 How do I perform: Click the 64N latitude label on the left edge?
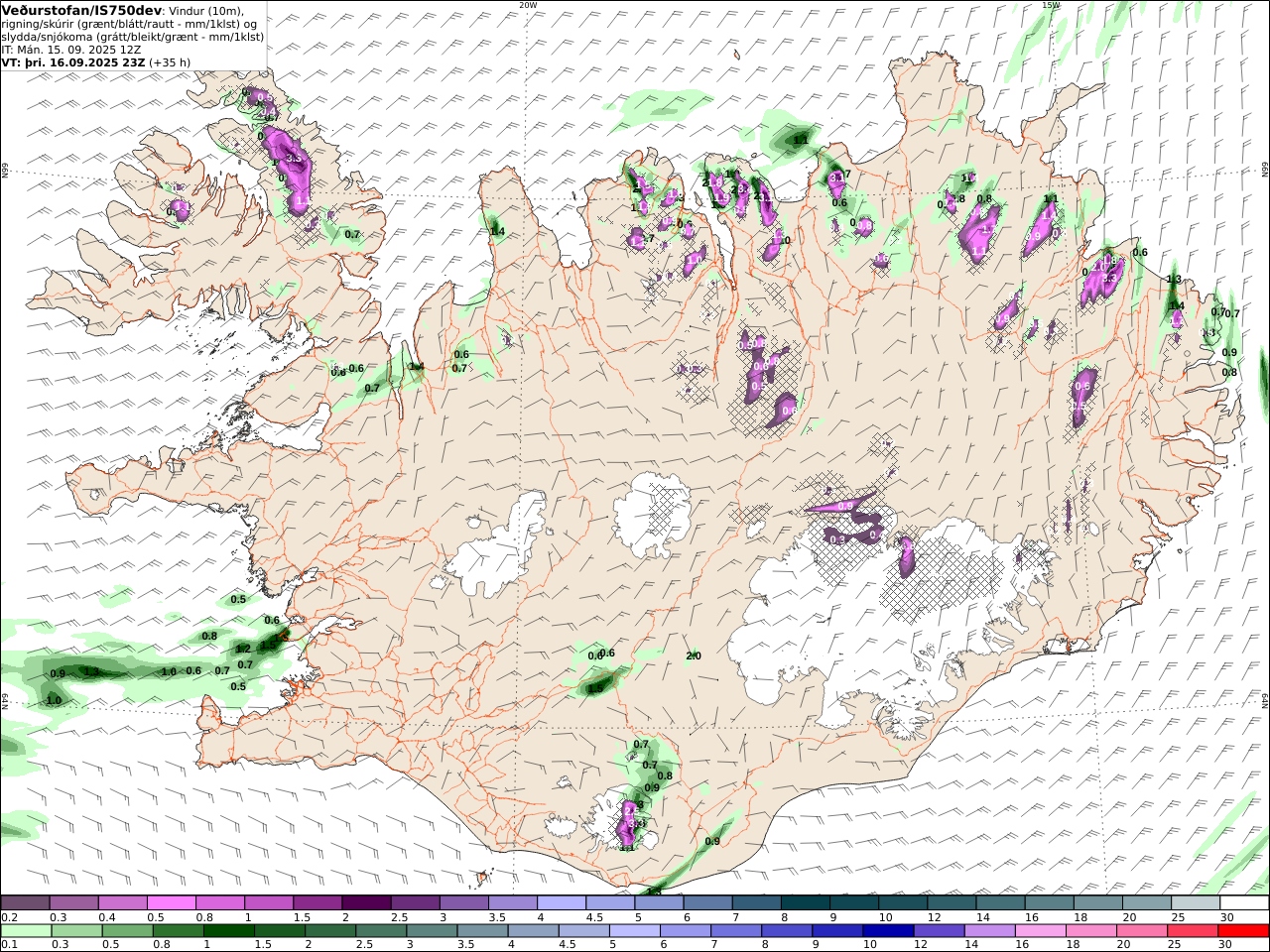[5, 700]
